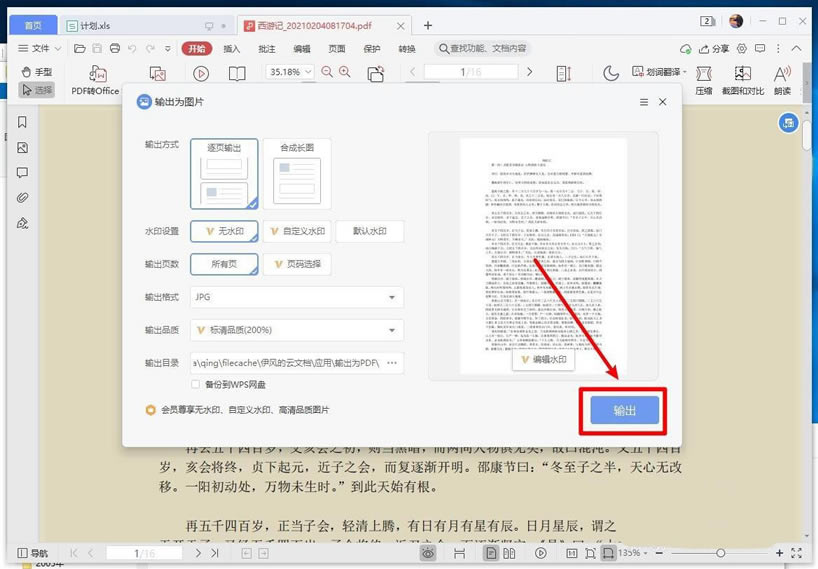This screenshot has width=818, height=569.
Task: Click 编辑水印 edit watermark button on preview
Action: [x=543, y=359]
